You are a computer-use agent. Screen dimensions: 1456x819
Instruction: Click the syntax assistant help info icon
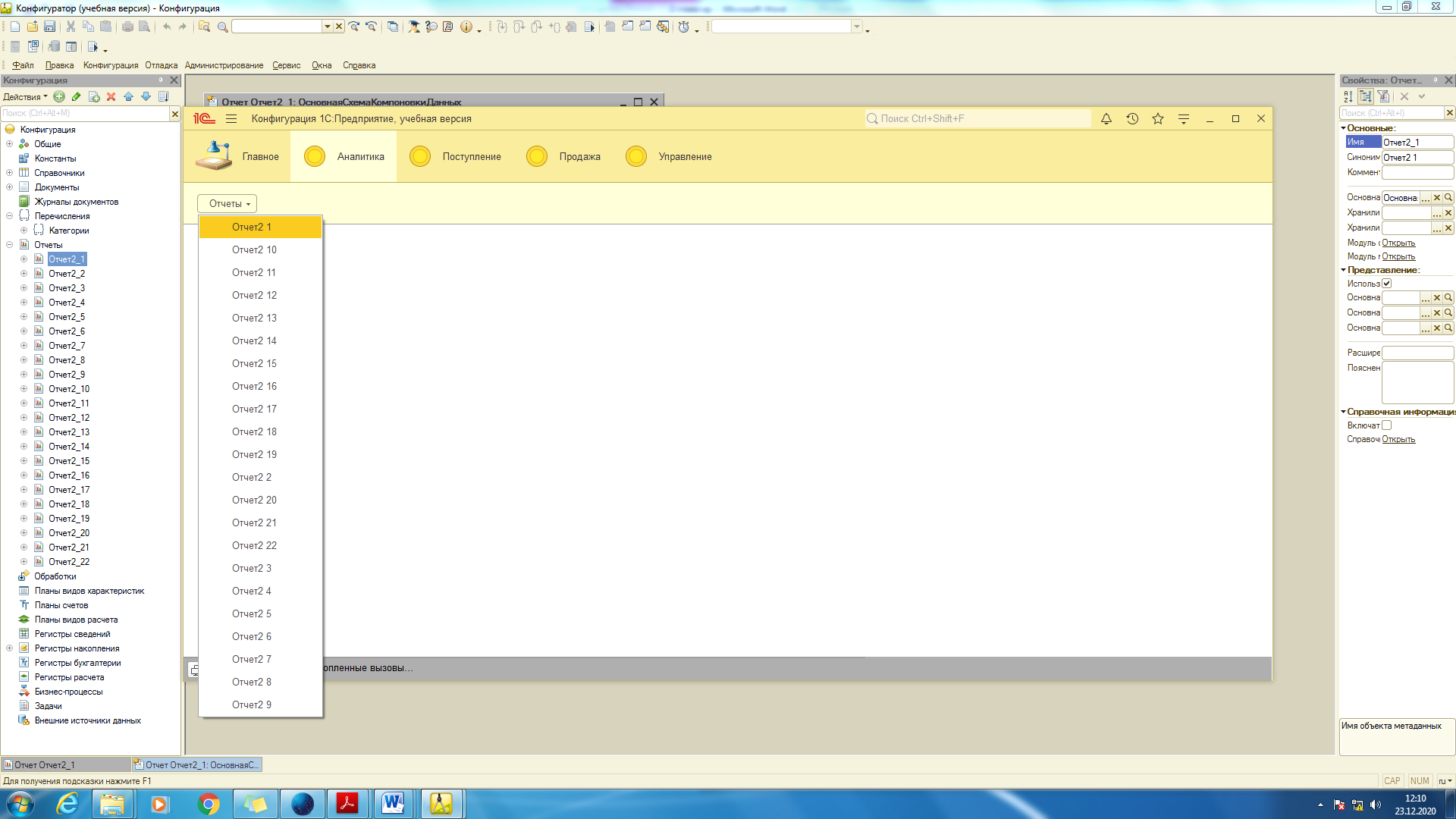(x=466, y=27)
